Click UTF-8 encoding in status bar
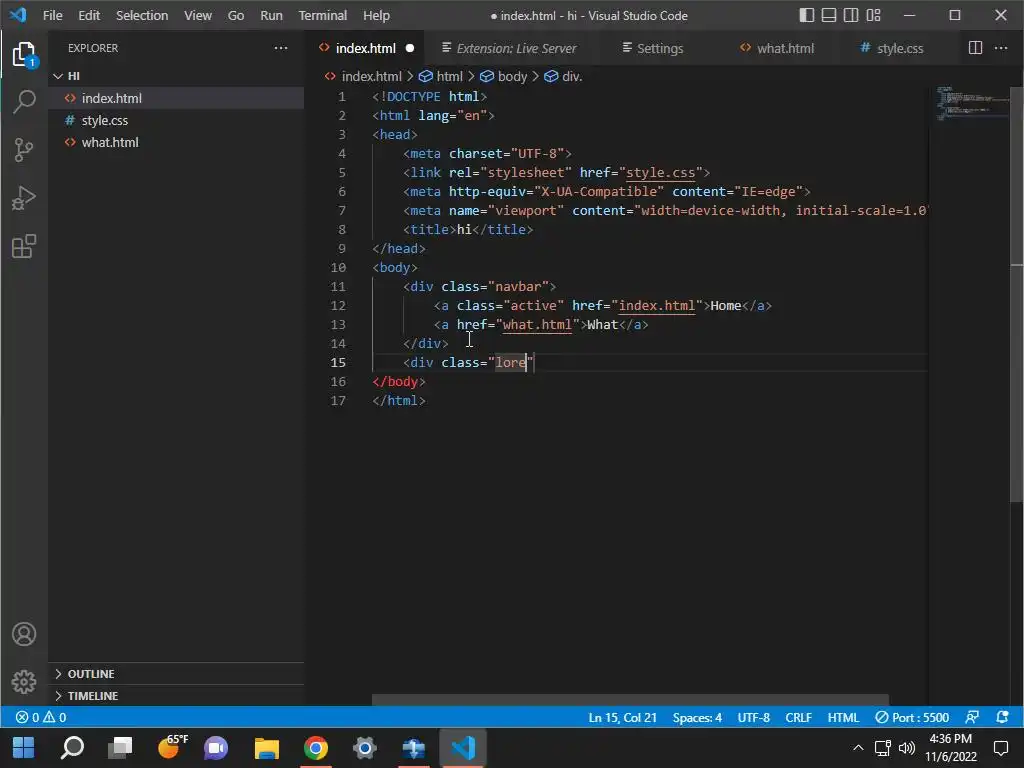 pos(754,717)
